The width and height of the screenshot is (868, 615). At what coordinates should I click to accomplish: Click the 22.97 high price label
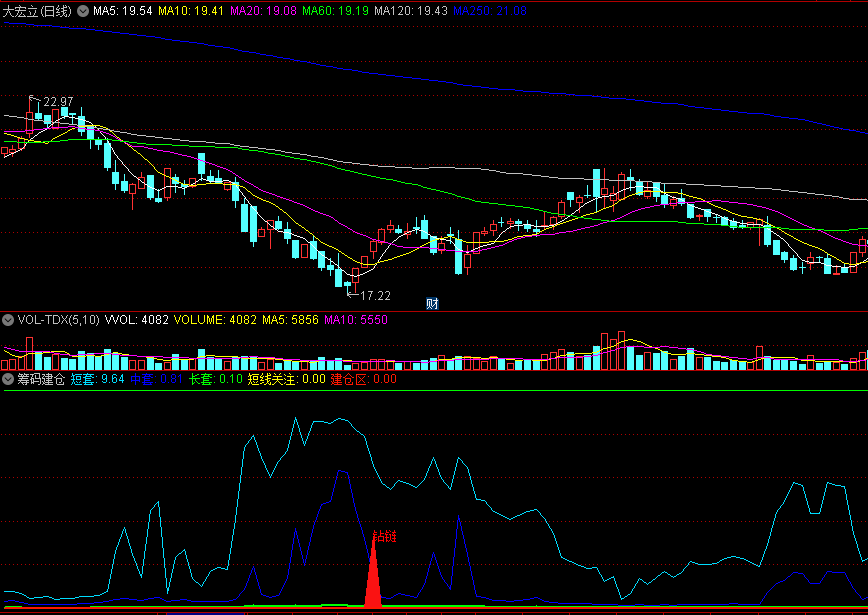coord(58,102)
